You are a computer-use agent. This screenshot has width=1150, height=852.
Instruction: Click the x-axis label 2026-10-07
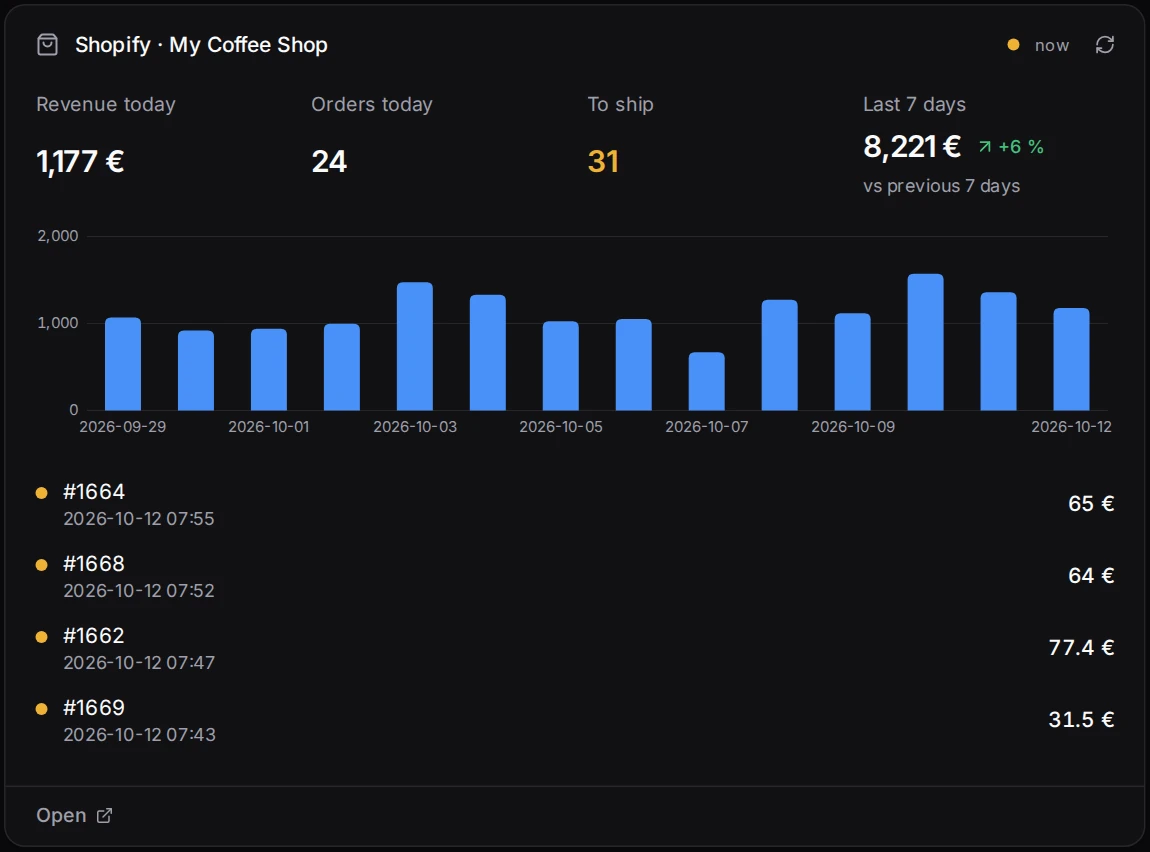[x=706, y=427]
